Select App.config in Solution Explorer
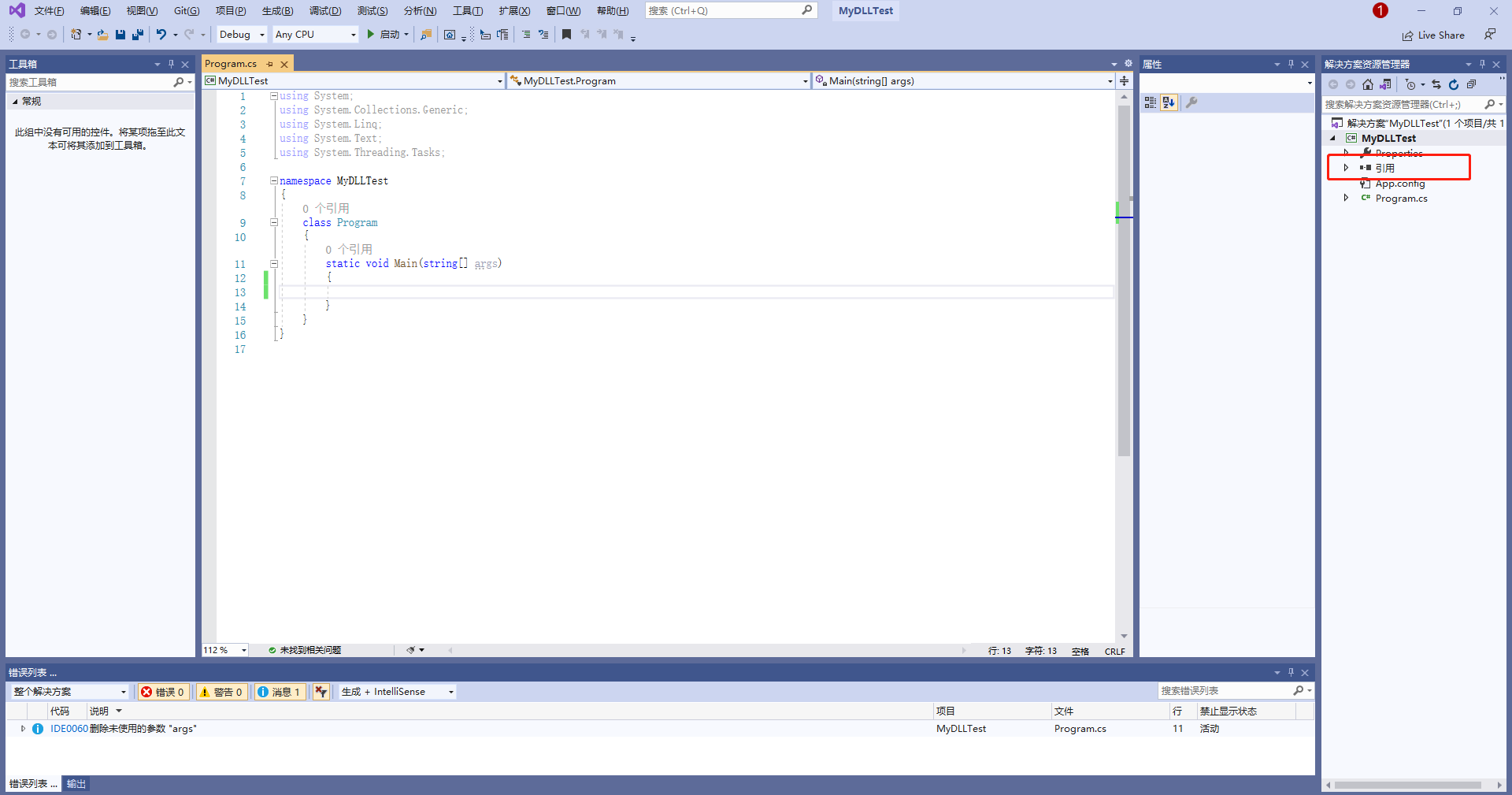The width and height of the screenshot is (1512, 795). 1399,184
